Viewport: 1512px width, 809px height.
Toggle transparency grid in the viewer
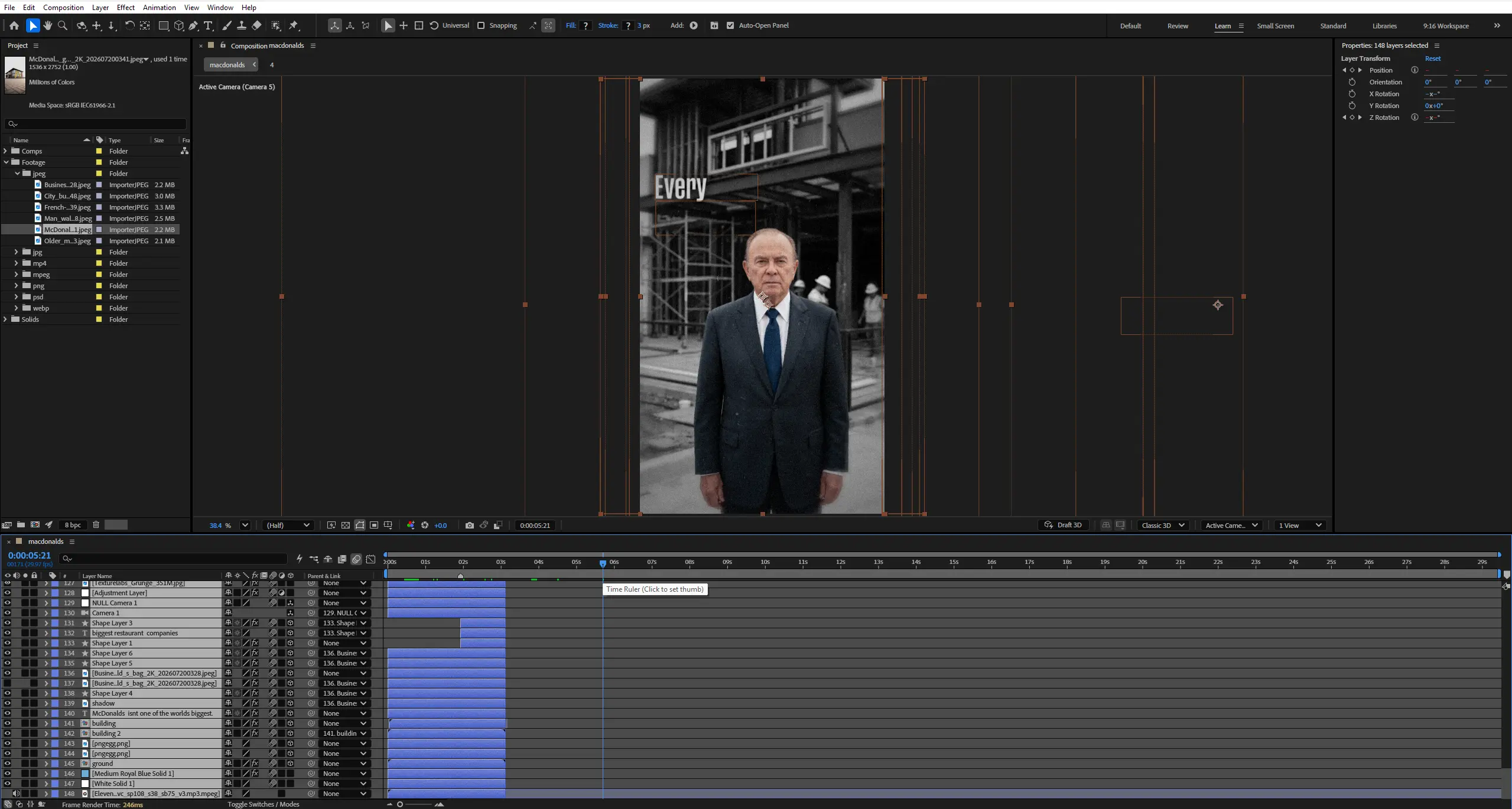point(346,525)
